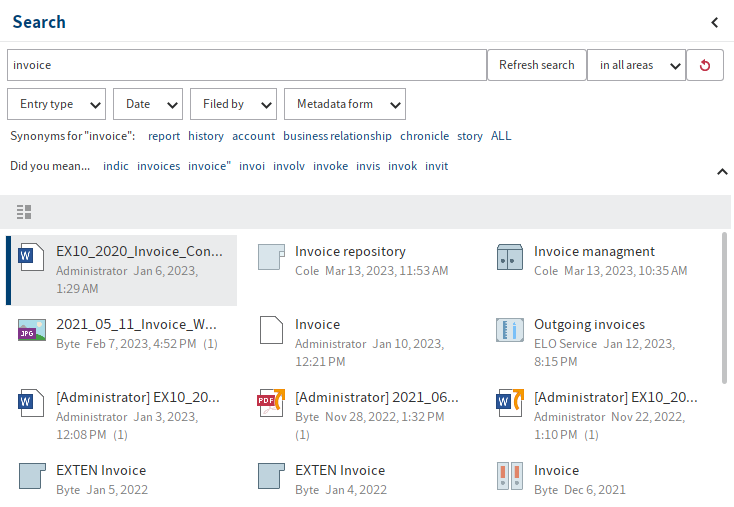Screen dimensions: 734x507
Task: Collapse the Search panel with the back chevron
Action: [x=714, y=22]
